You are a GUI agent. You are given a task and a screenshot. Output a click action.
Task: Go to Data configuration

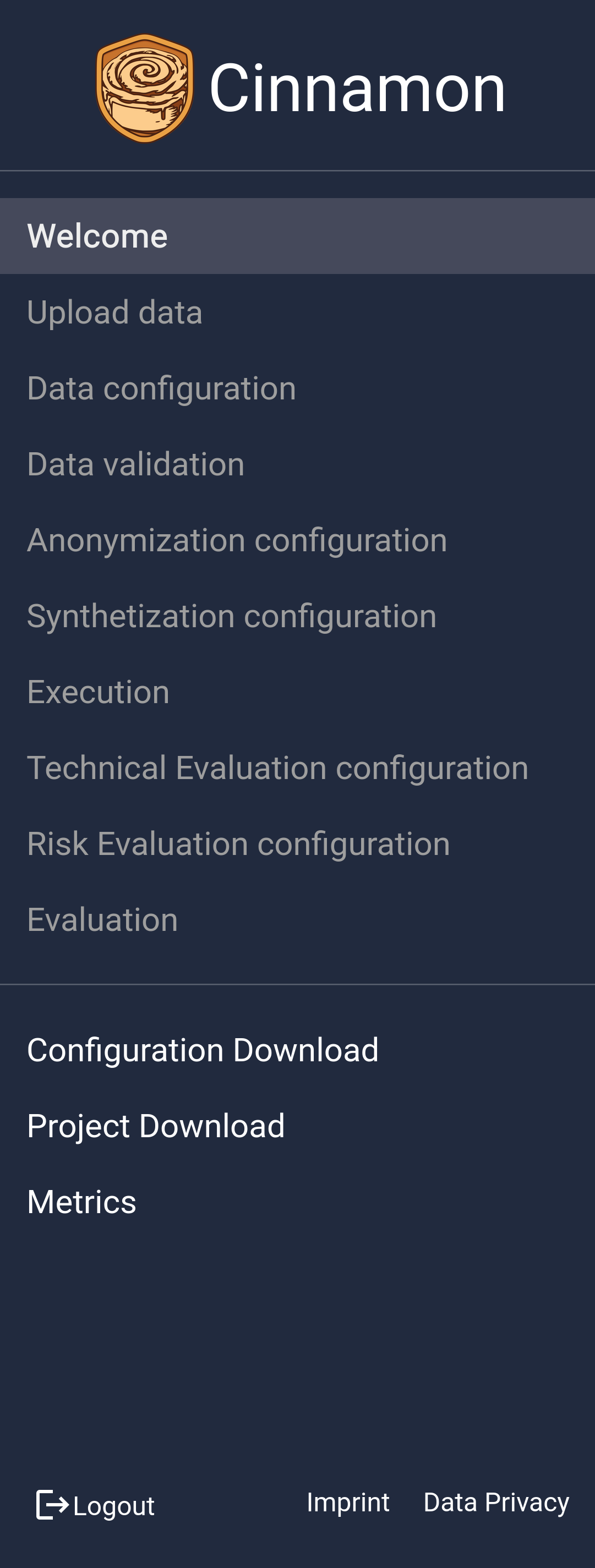[161, 388]
